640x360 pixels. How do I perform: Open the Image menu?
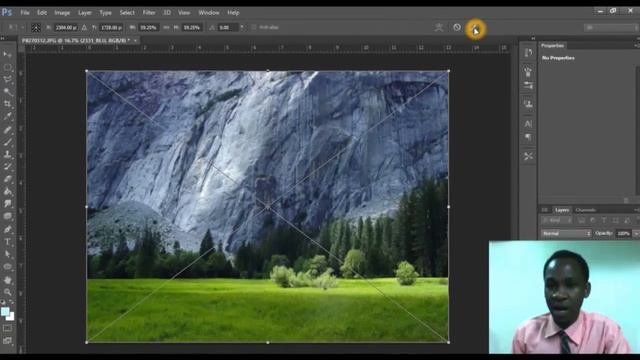point(62,13)
